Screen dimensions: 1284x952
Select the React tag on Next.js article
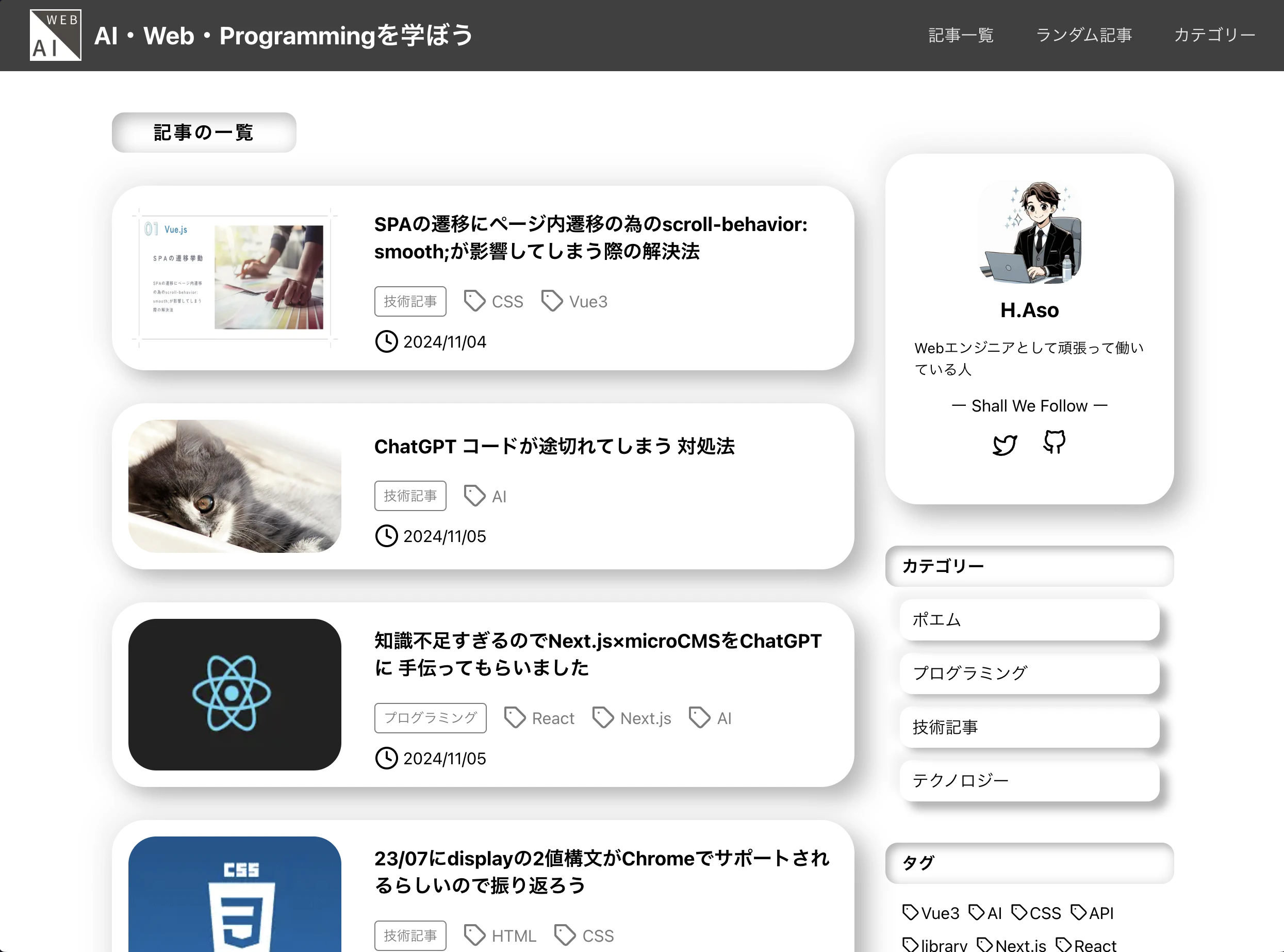pyautogui.click(x=539, y=718)
